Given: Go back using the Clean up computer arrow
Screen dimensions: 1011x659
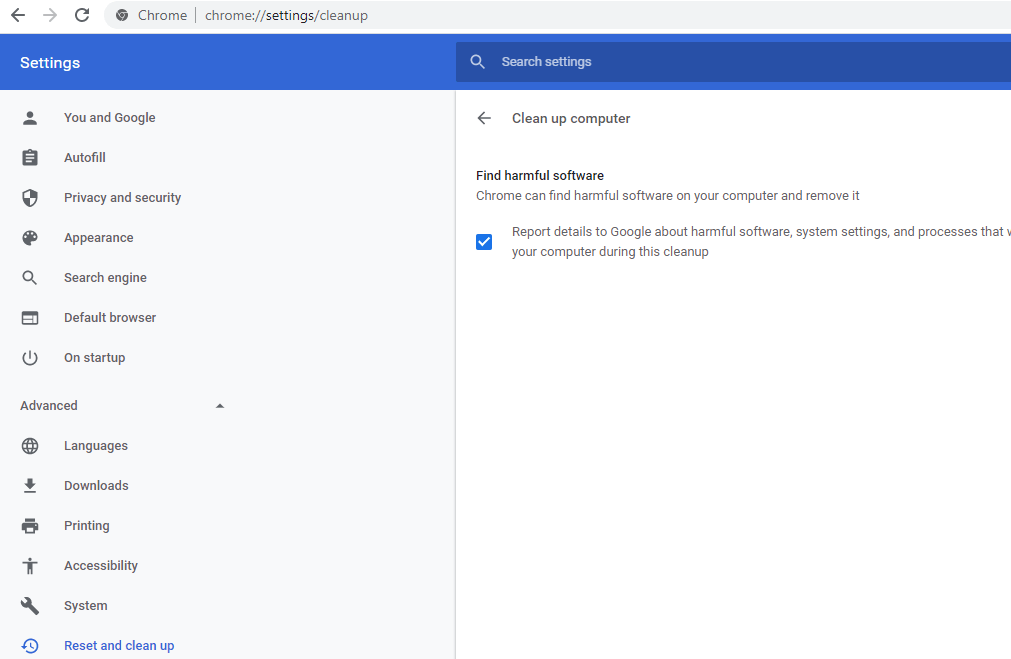Looking at the screenshot, I should point(484,118).
